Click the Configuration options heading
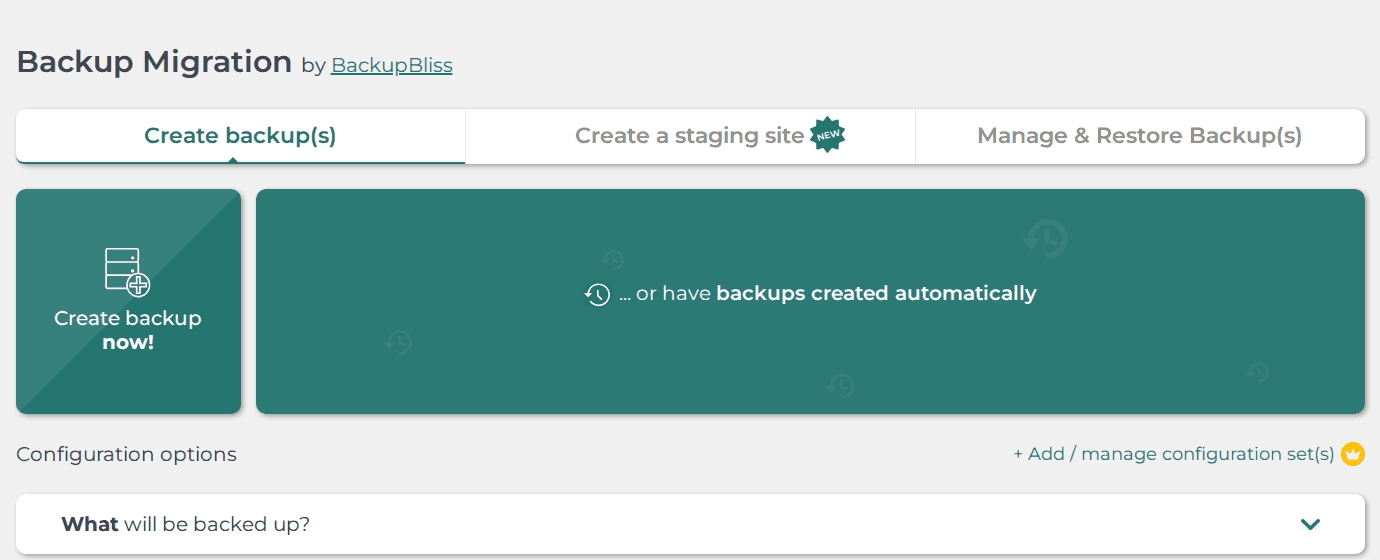Screen dimensions: 1380x560 pyautogui.click(x=127, y=454)
